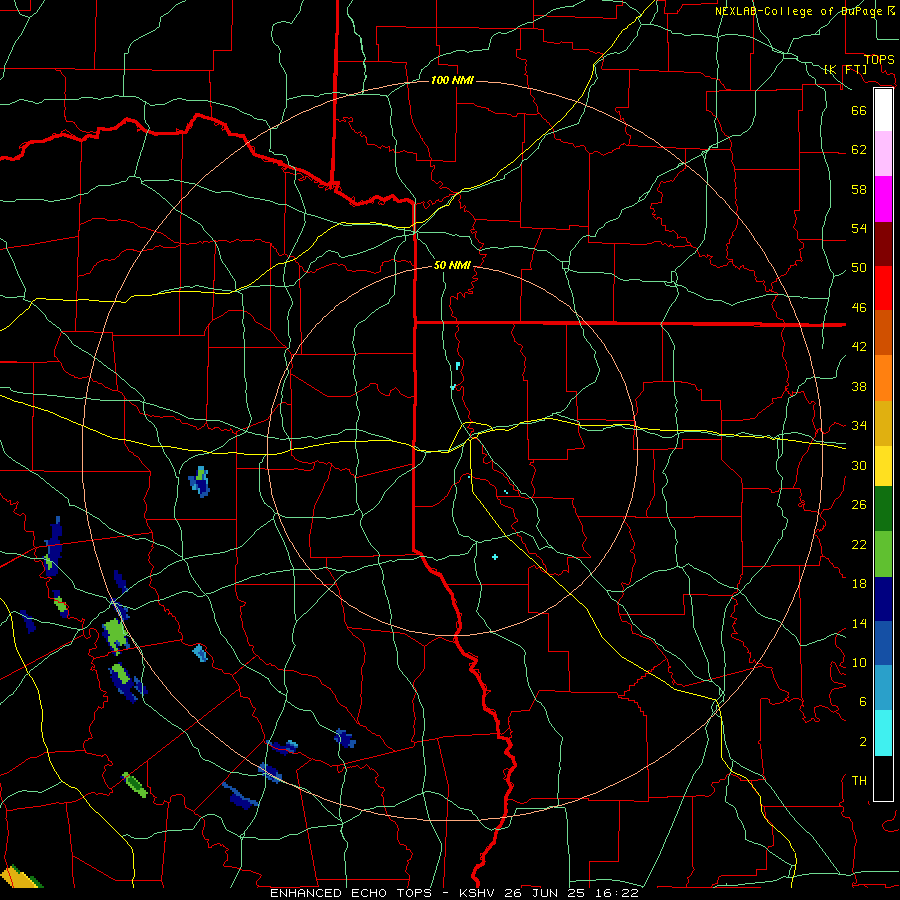Click the 'TH' threshold label
900x900 pixels.
[x=859, y=781]
